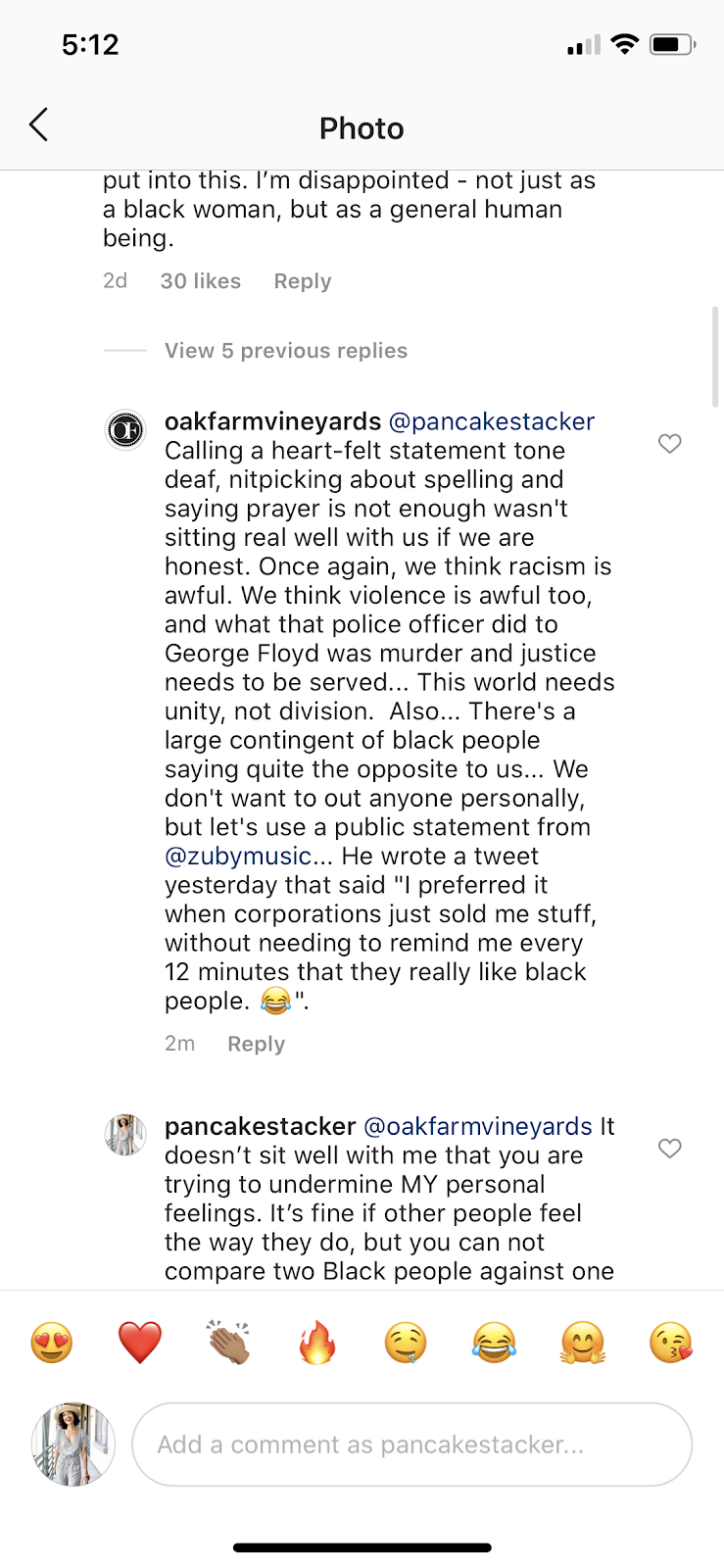
Task: Reply to the top comment
Action: tap(302, 280)
